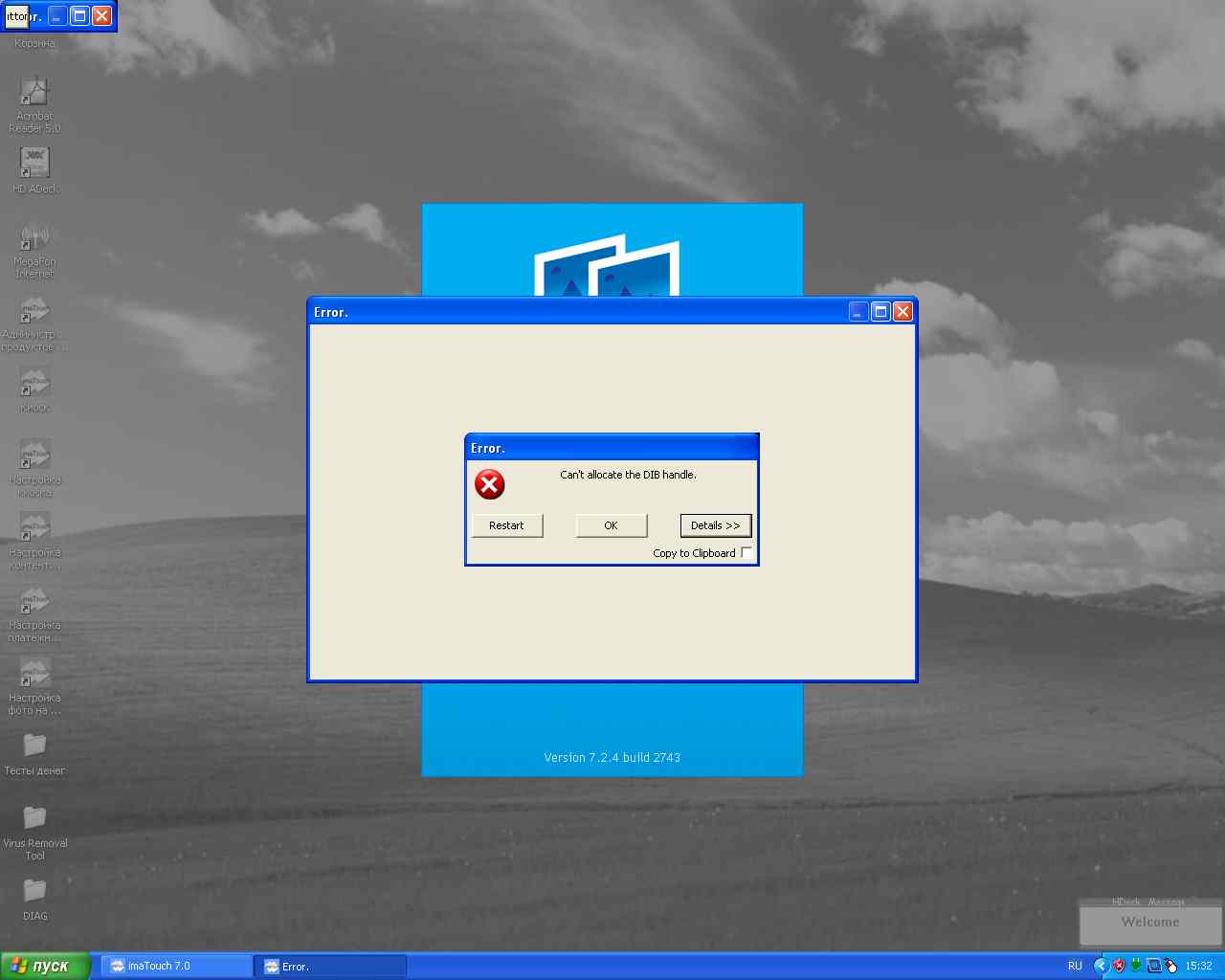1225x980 pixels.
Task: Open Acrobat Reader 5.0 desktop shortcut
Action: pos(34,94)
